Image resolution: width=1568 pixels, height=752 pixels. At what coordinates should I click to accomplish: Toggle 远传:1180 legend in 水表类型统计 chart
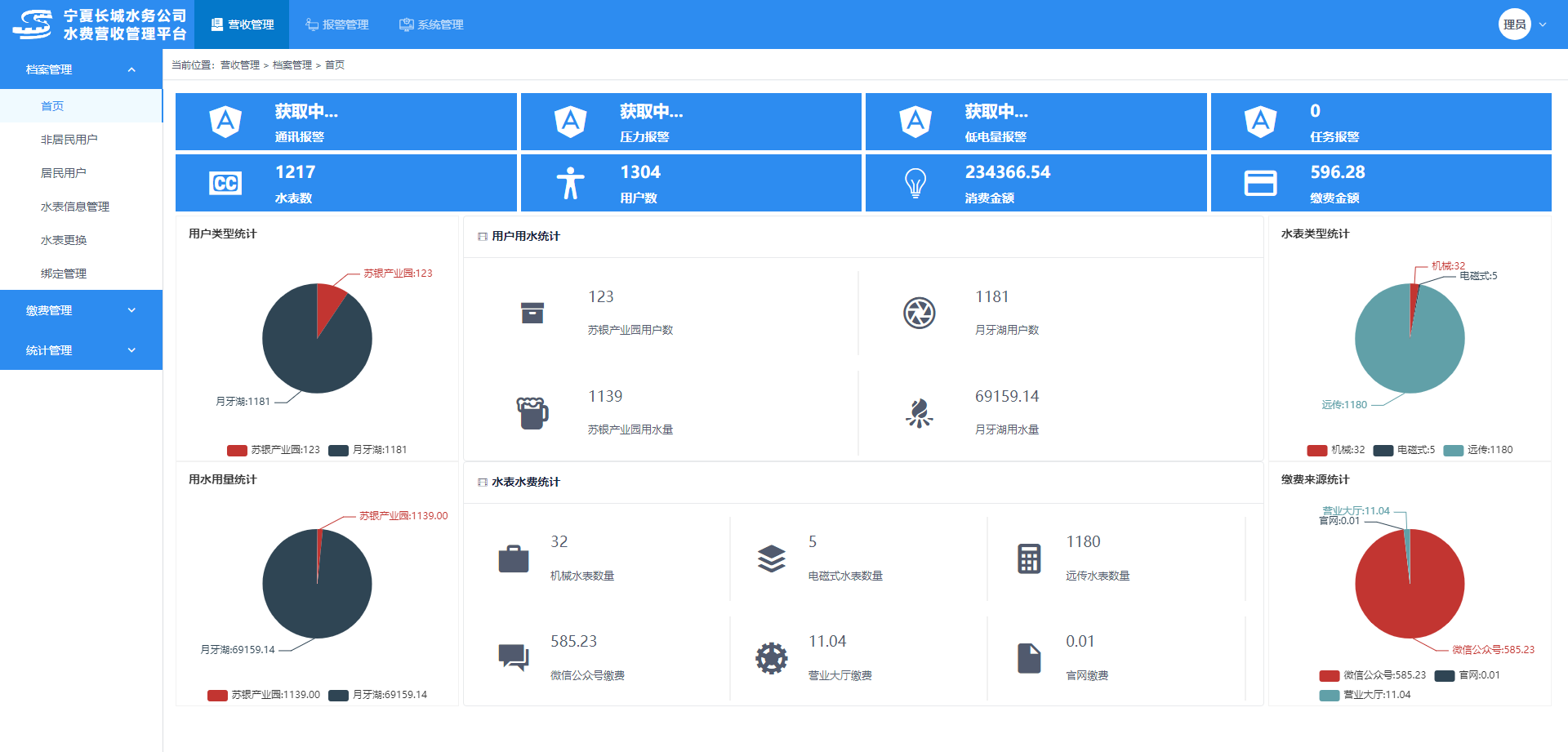(x=1478, y=450)
